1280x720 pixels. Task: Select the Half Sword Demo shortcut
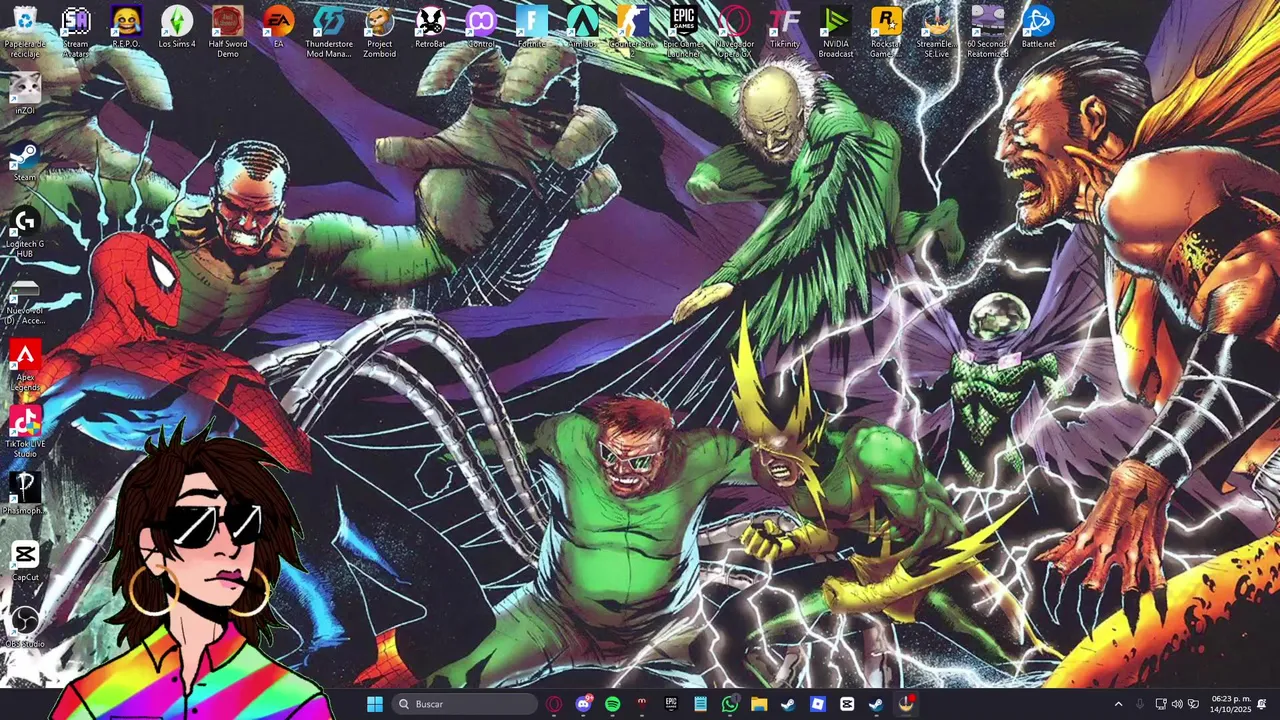pyautogui.click(x=228, y=31)
